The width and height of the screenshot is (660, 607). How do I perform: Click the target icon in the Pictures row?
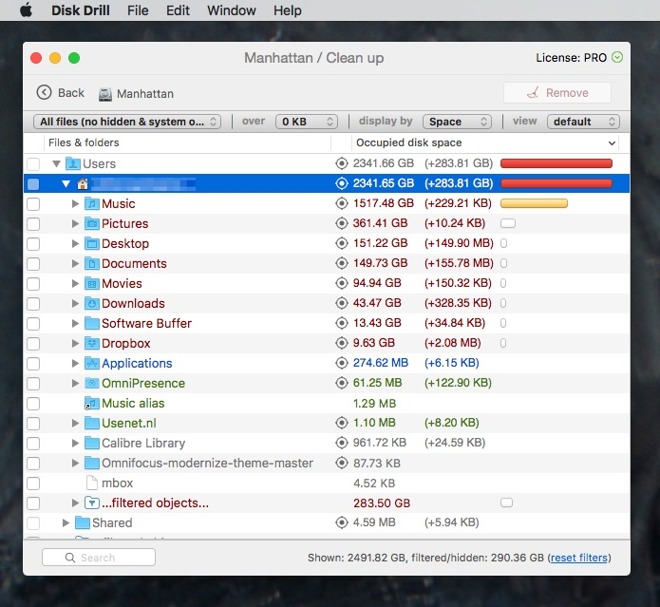click(341, 223)
